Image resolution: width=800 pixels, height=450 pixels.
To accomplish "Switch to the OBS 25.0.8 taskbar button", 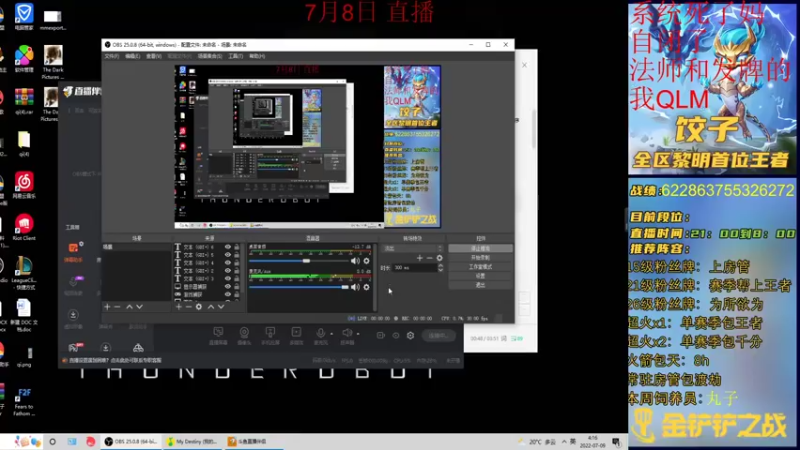I will click(131, 442).
